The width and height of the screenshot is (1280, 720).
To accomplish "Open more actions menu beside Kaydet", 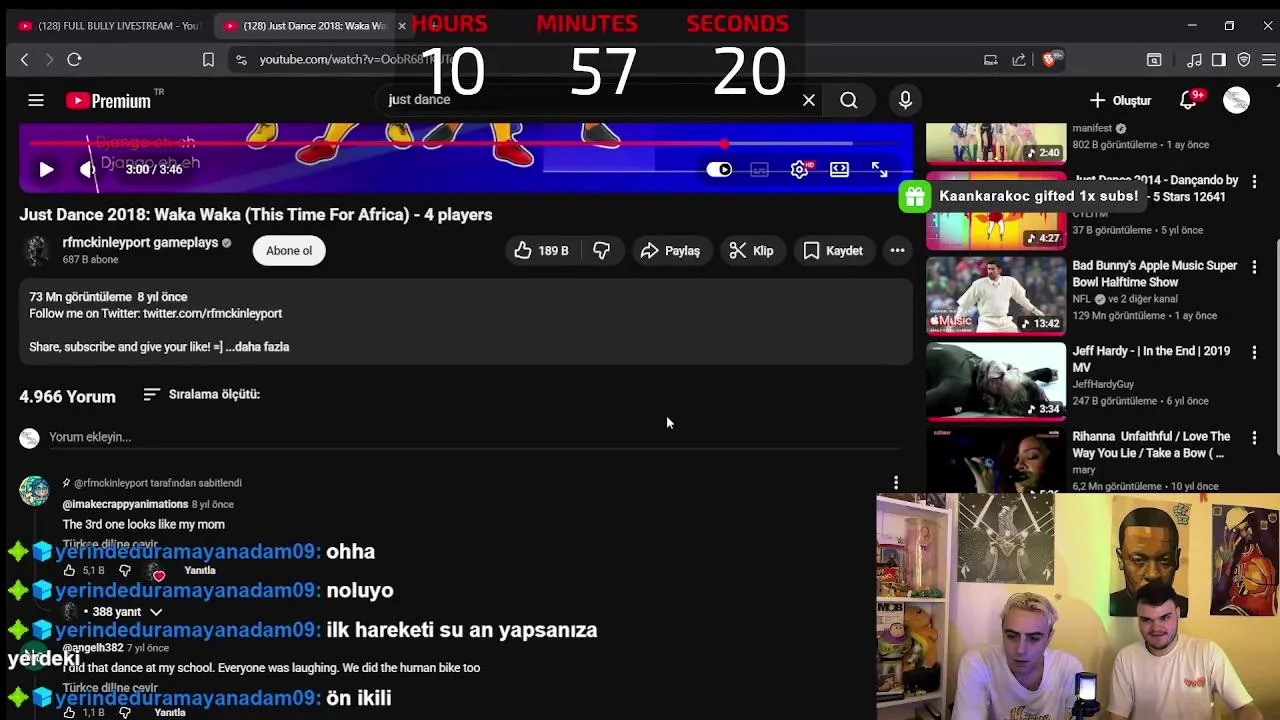I will 897,251.
